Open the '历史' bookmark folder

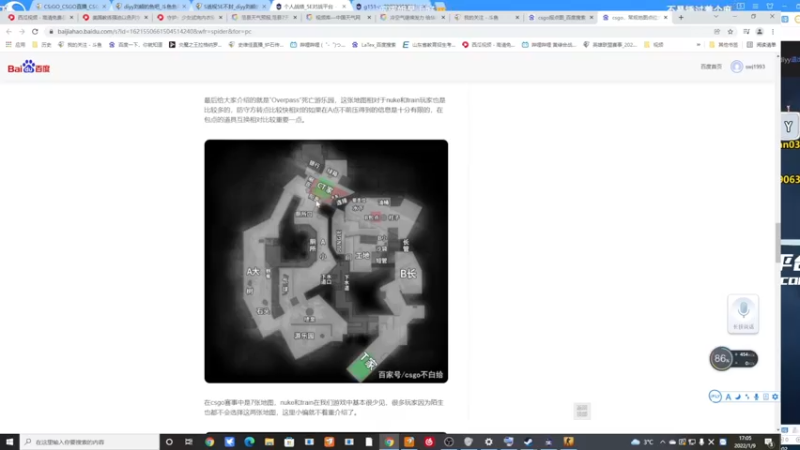coord(42,45)
